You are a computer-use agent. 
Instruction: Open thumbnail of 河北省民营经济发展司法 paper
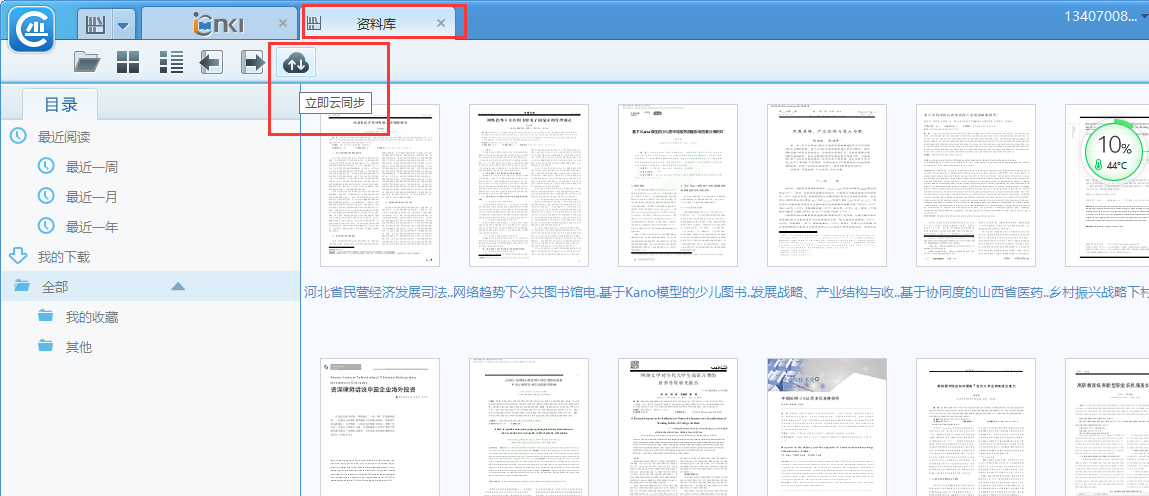(x=380, y=186)
